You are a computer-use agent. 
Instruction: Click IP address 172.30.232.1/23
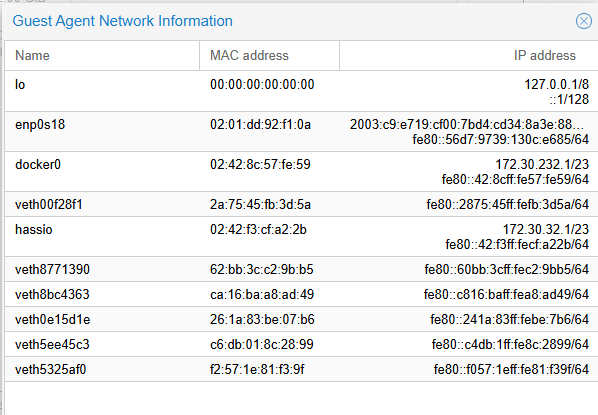pyautogui.click(x=542, y=164)
